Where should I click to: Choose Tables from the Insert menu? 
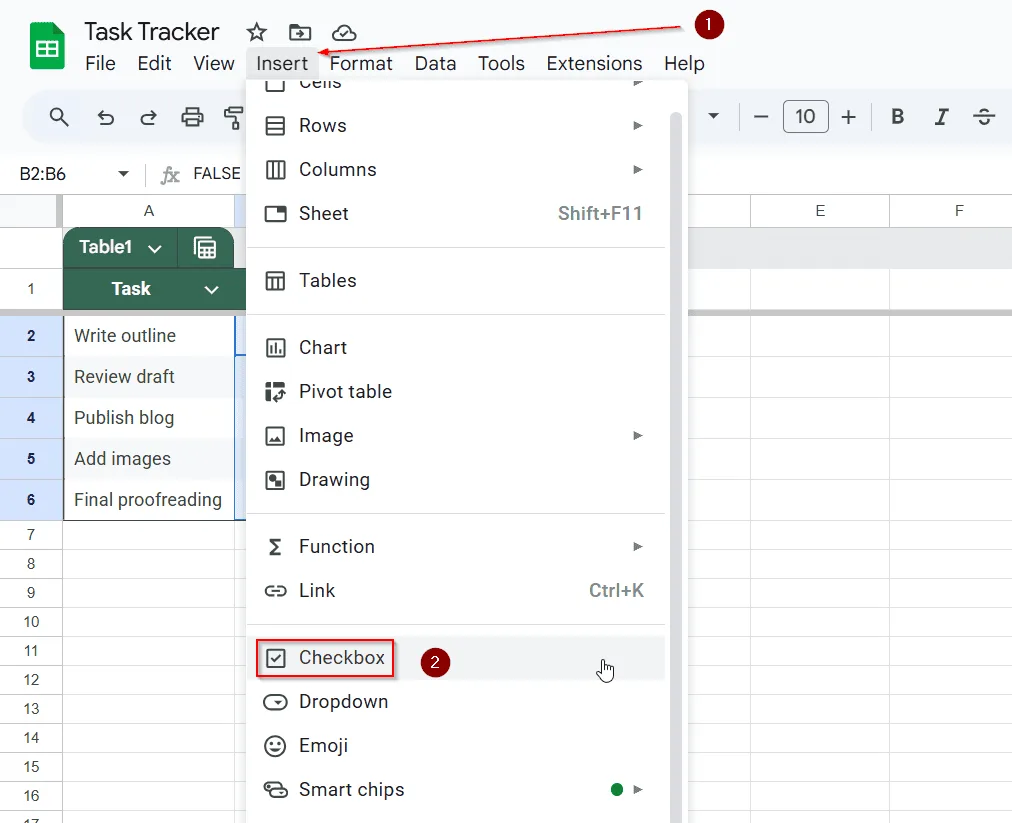pos(456,281)
